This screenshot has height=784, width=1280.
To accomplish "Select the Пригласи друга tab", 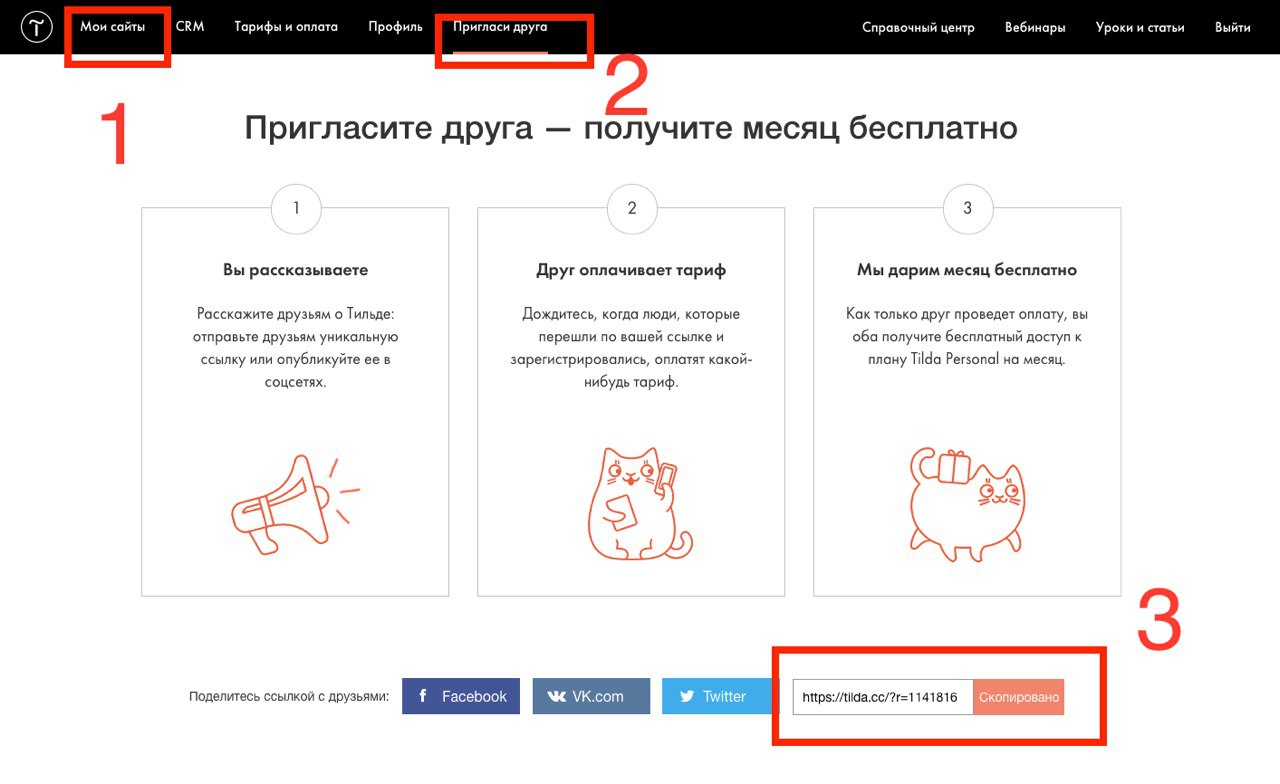I will [x=500, y=27].
